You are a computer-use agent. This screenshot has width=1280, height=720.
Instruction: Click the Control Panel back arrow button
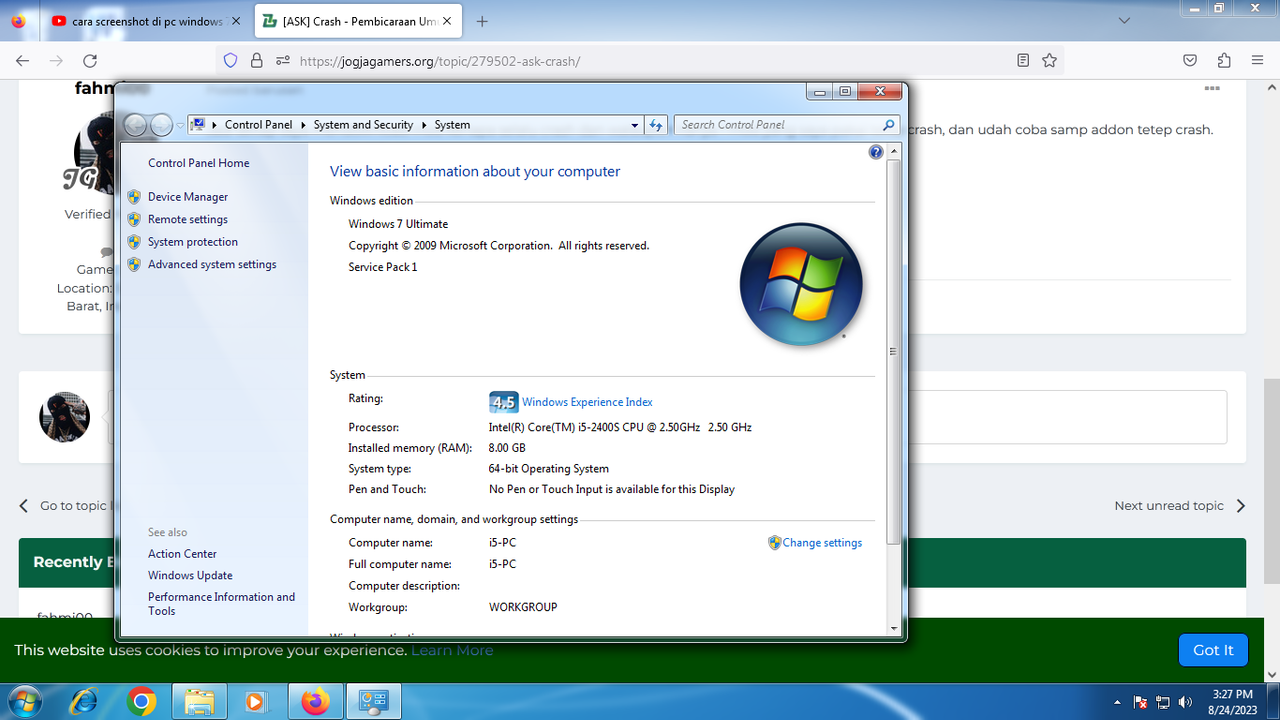tap(135, 125)
